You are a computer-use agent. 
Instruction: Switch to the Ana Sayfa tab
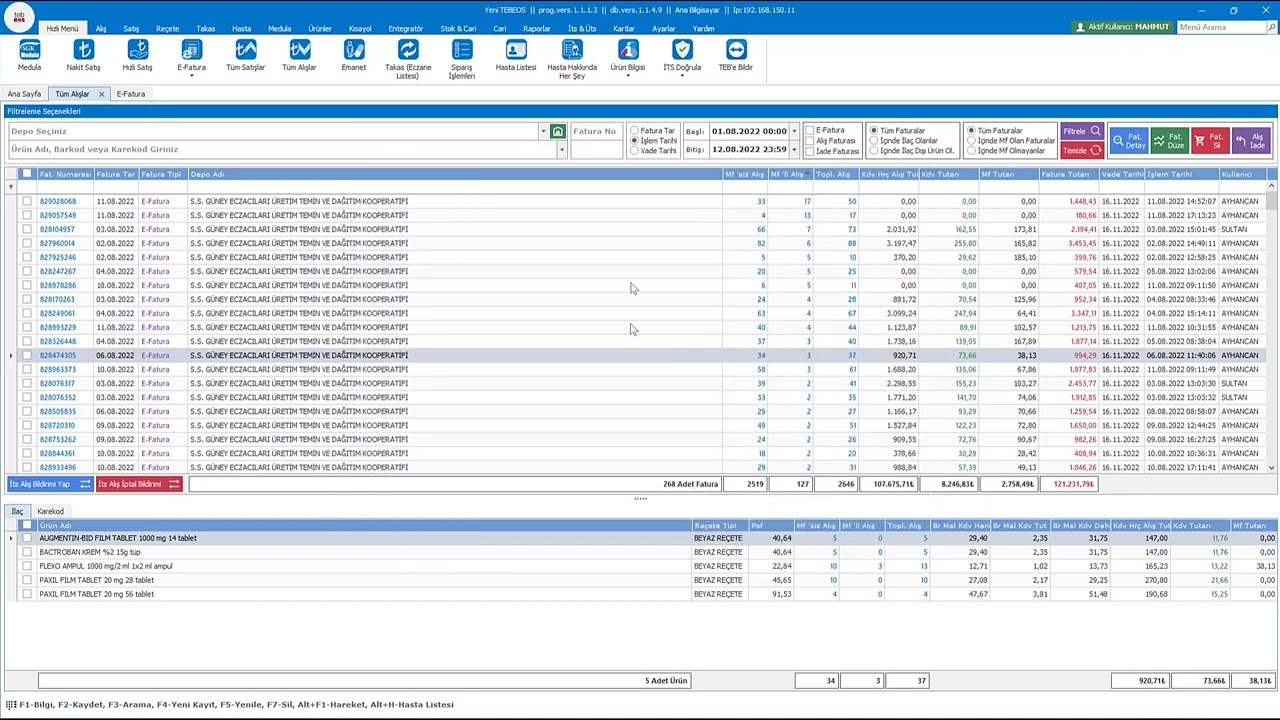coord(25,94)
